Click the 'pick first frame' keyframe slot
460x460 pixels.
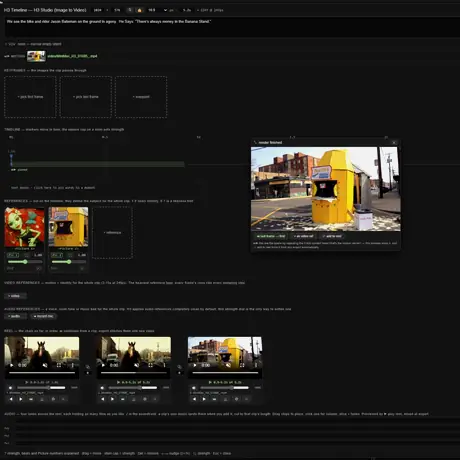point(30,97)
